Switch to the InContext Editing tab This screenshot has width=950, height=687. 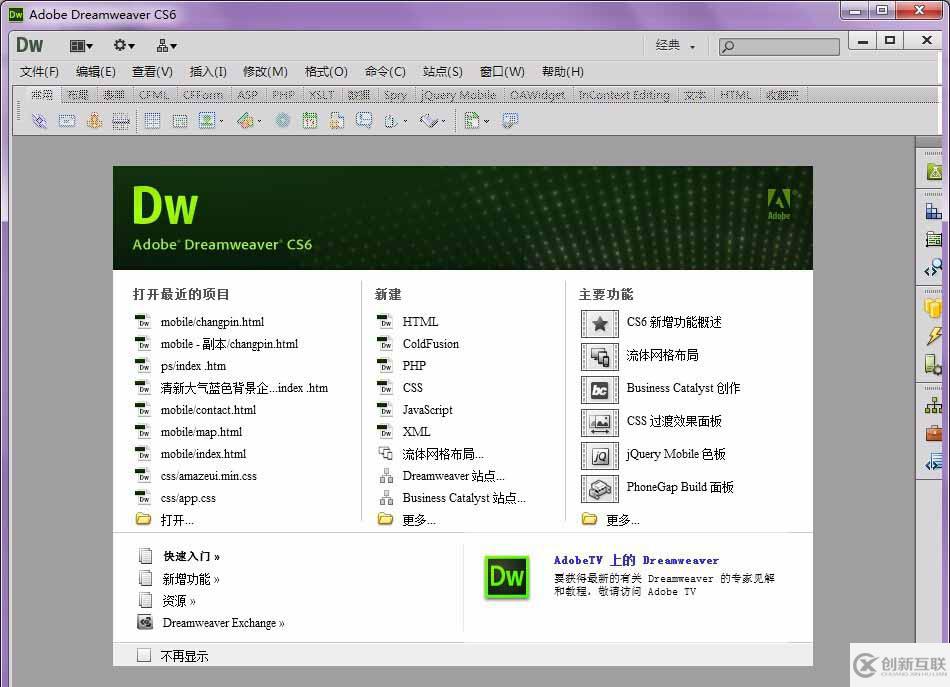pyautogui.click(x=624, y=95)
